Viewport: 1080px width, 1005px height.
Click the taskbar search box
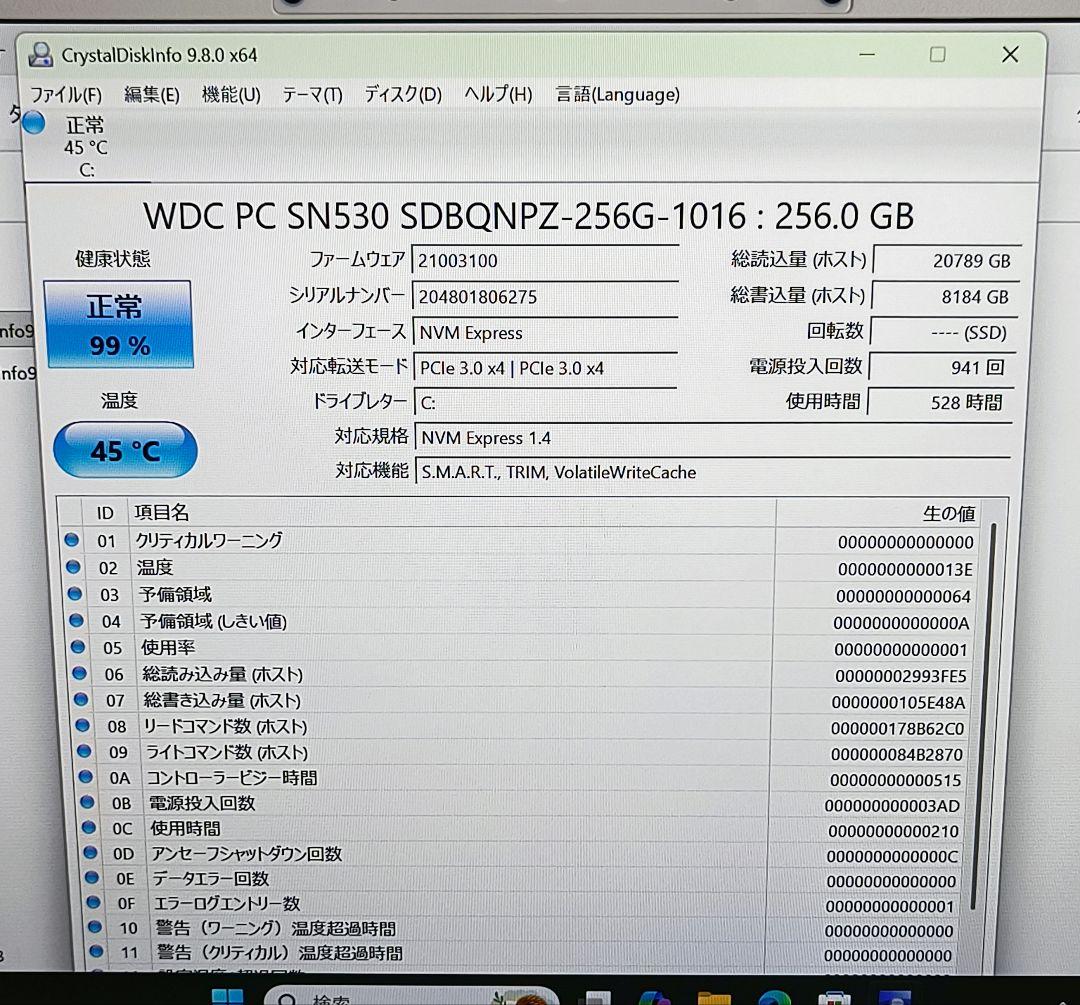click(411, 996)
